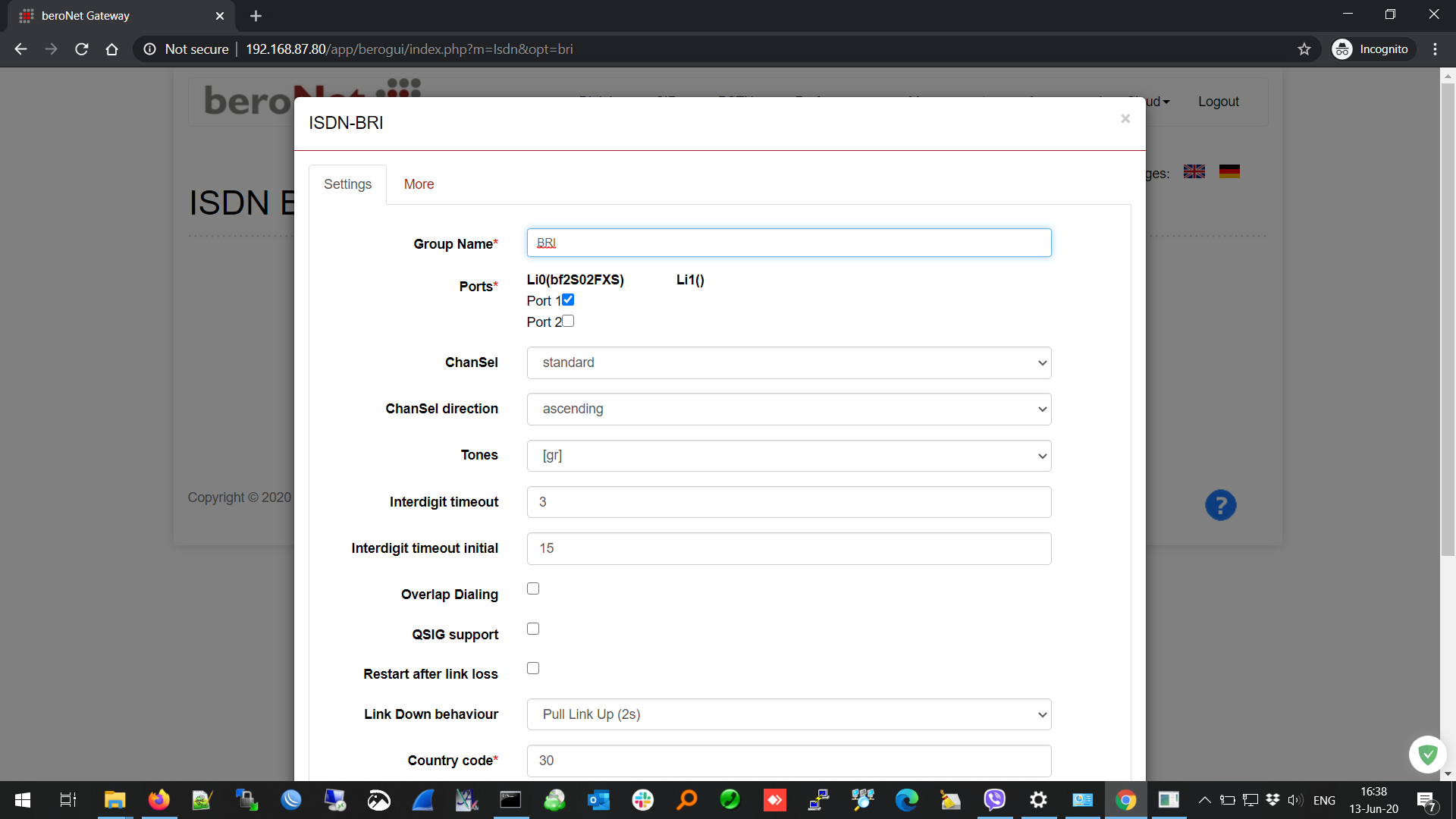
Task: Close the ISDN-BRI dialog with the X
Action: pos(1125,118)
